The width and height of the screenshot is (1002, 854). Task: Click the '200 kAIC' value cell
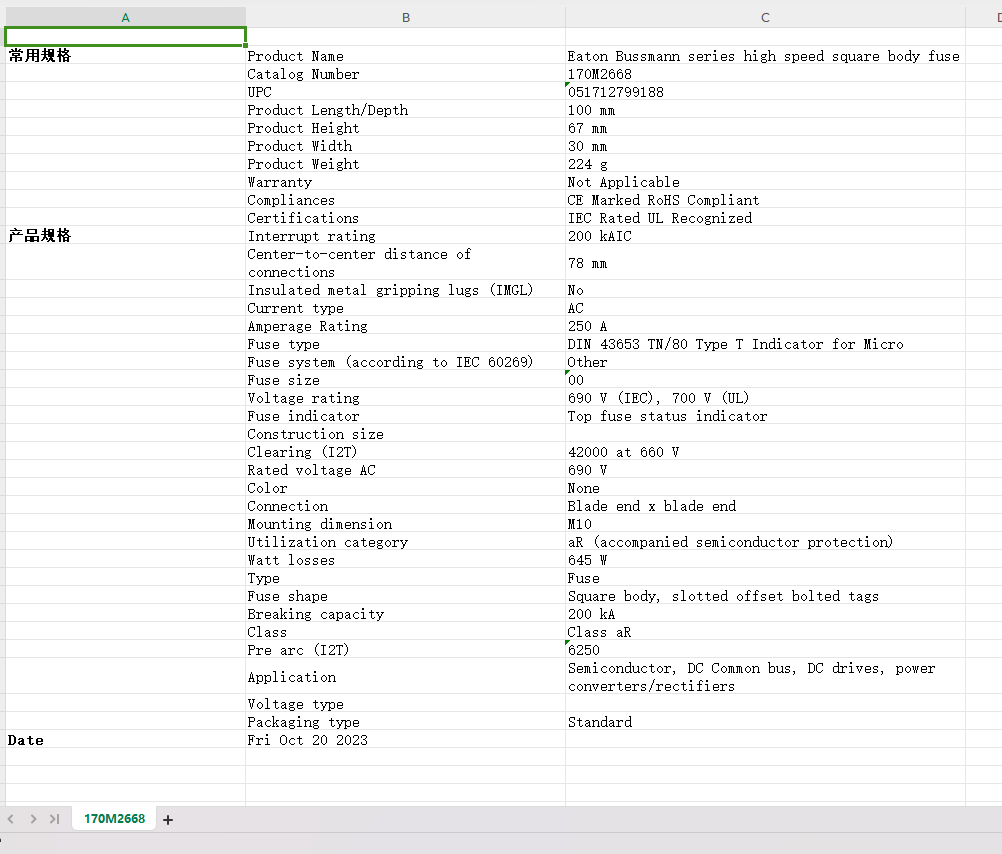[x=765, y=236]
